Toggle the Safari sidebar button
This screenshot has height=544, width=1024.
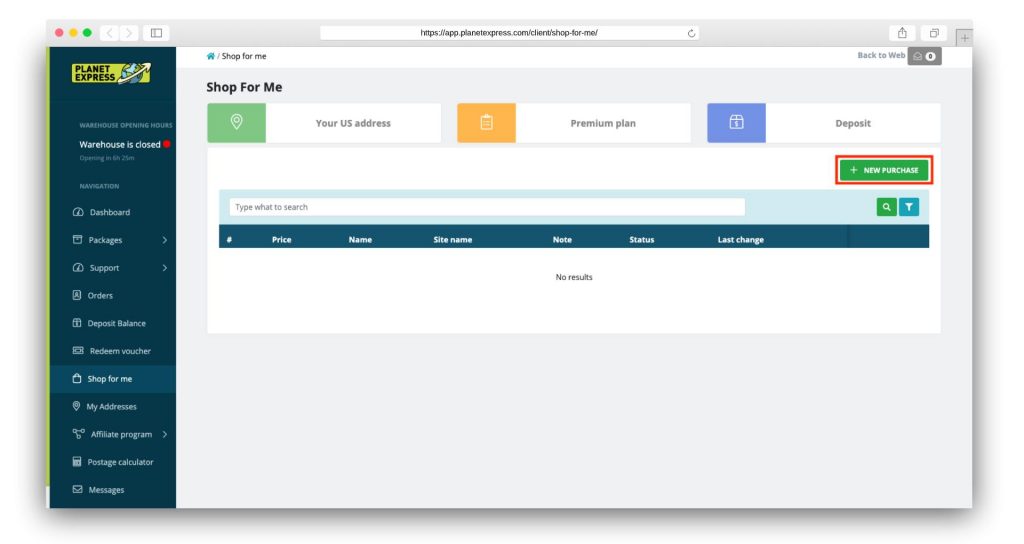(x=156, y=33)
